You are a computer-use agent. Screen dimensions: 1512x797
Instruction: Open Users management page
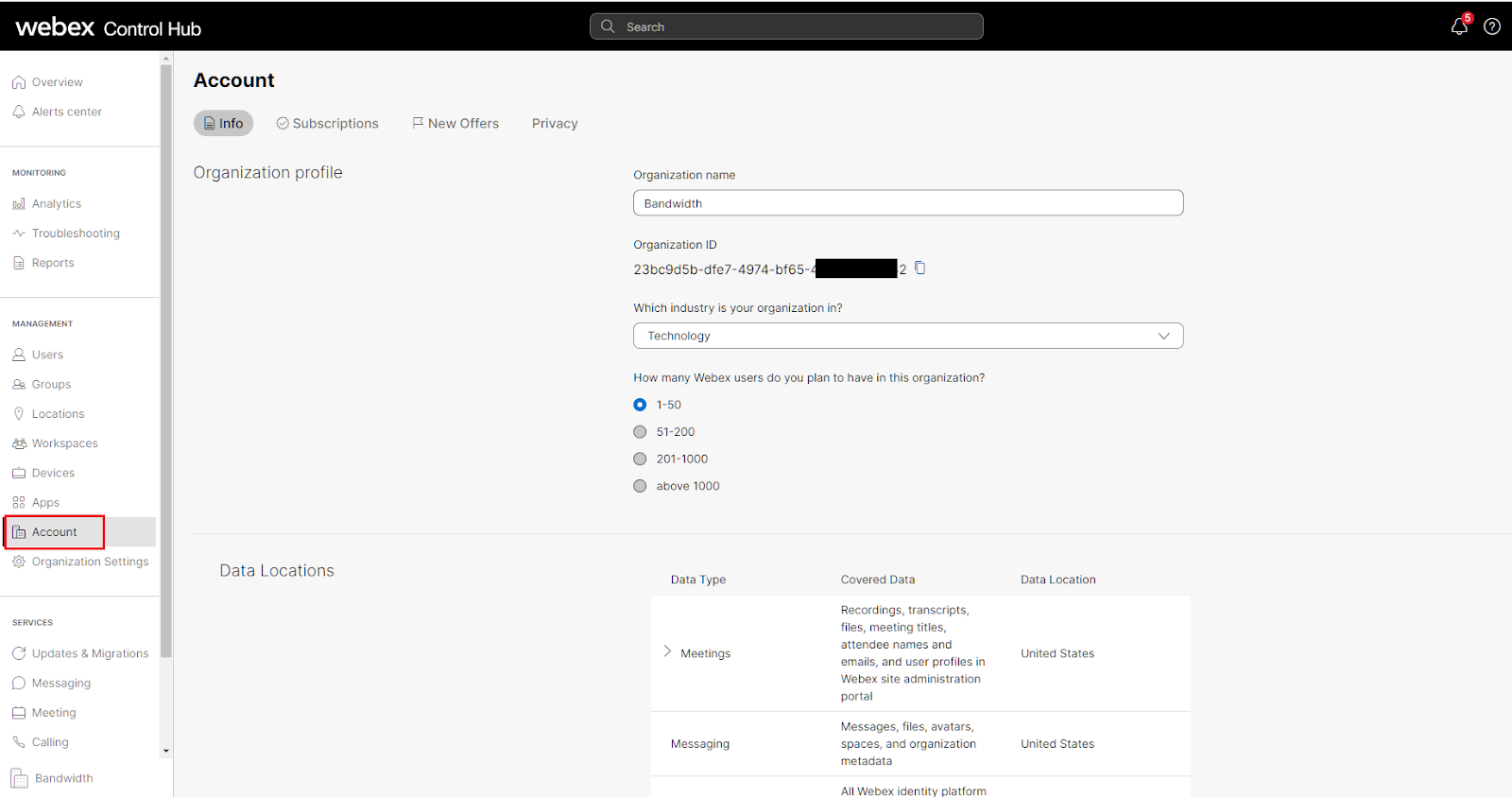pos(47,355)
